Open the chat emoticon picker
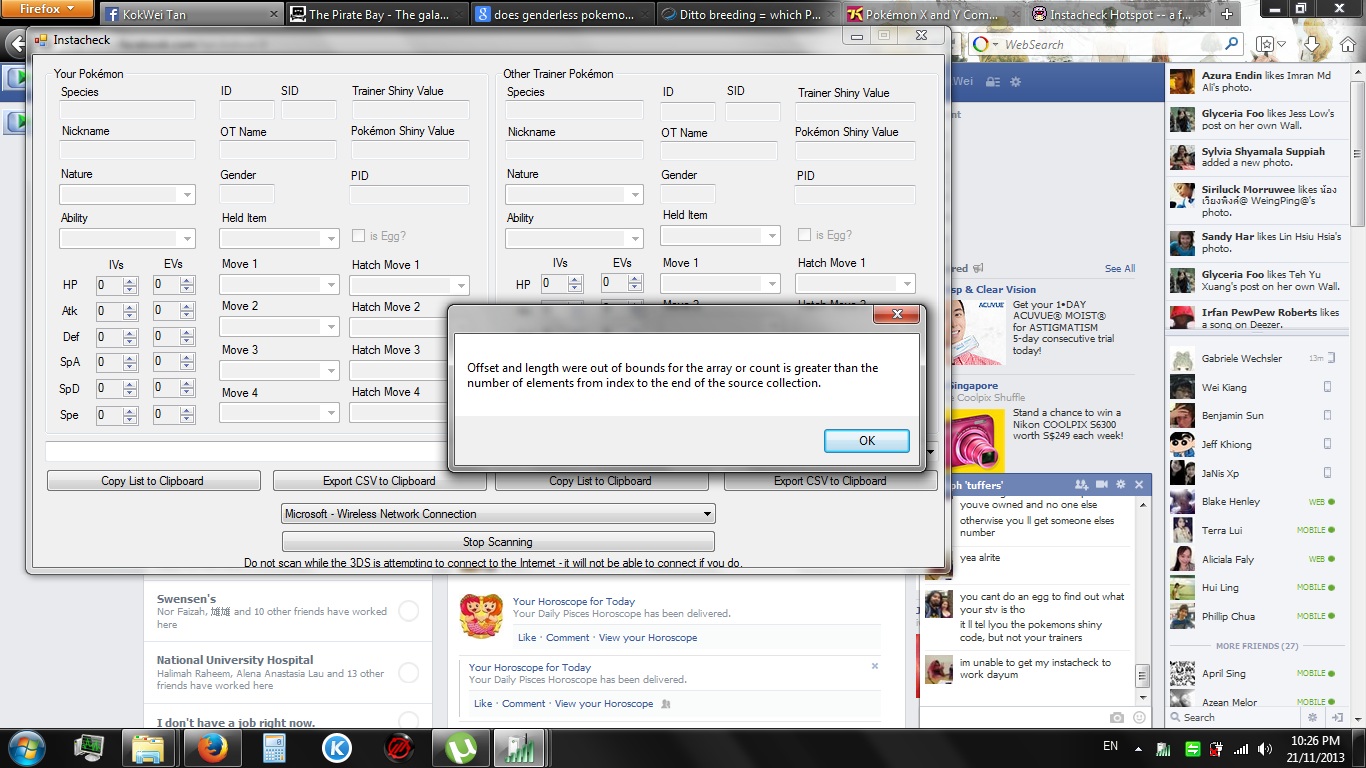1366x768 pixels. [1138, 718]
